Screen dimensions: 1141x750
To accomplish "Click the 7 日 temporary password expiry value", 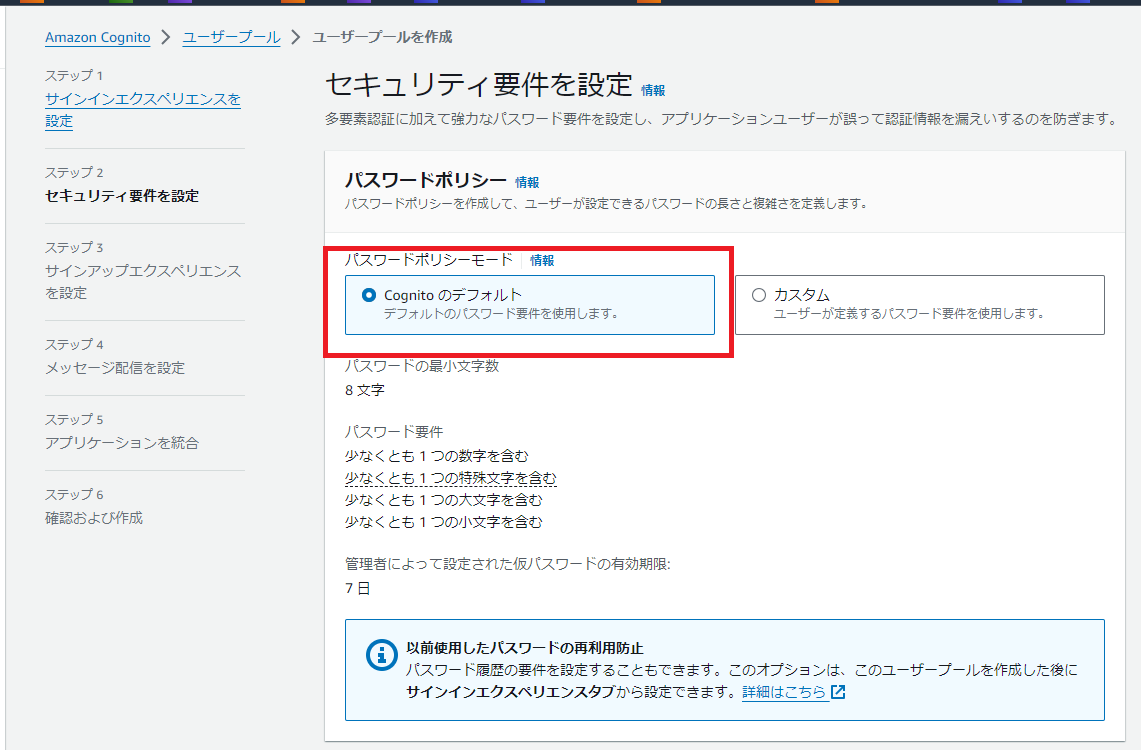I will pyautogui.click(x=357, y=588).
